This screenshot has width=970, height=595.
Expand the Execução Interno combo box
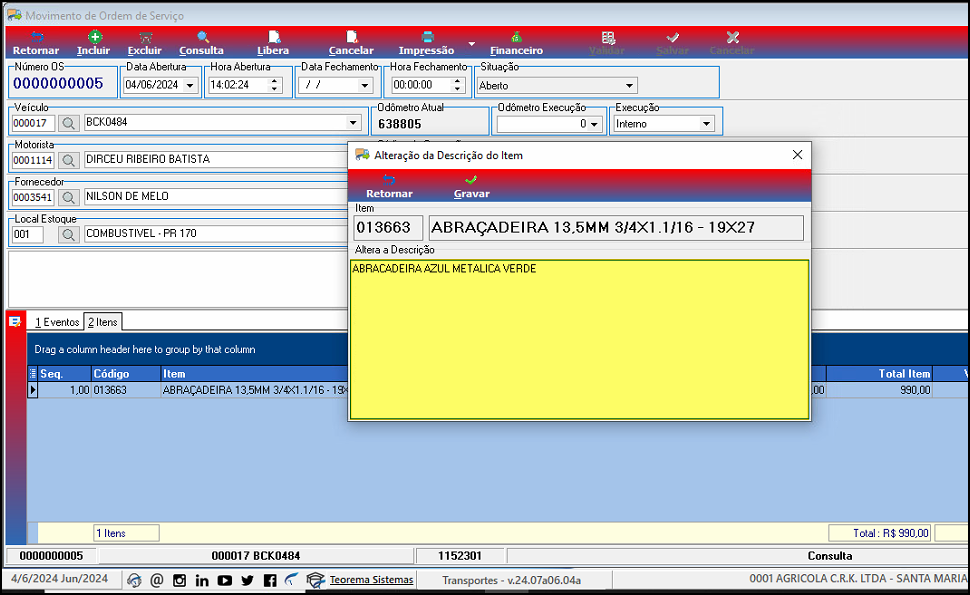pos(706,124)
